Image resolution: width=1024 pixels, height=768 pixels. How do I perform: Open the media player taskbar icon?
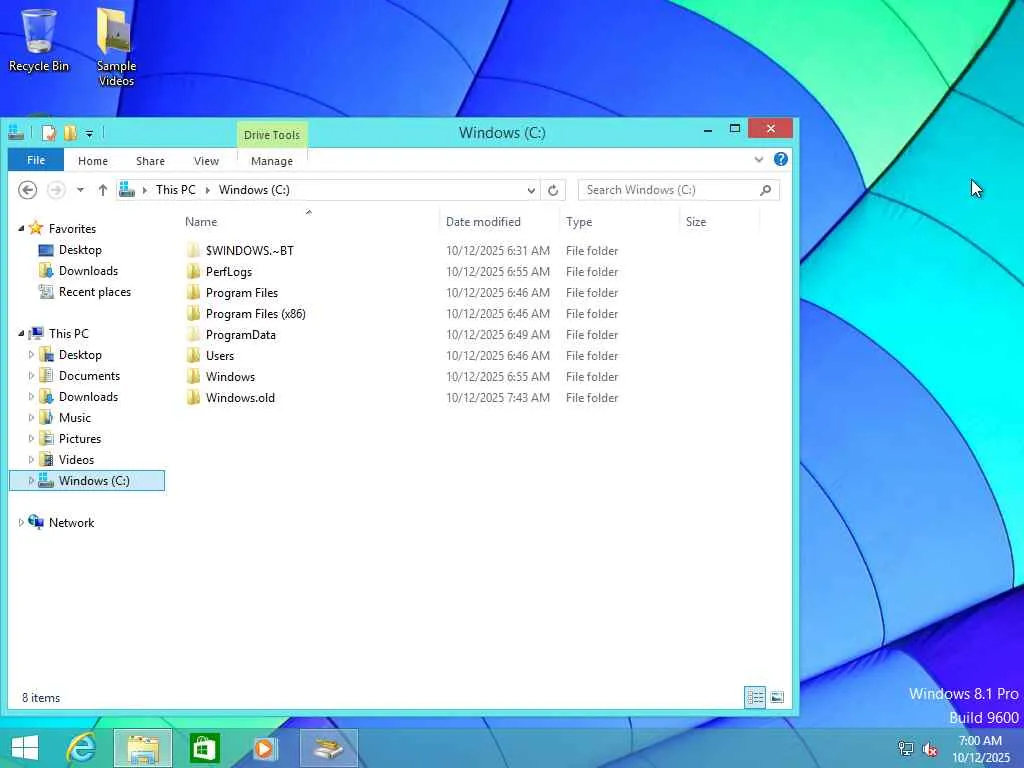coord(265,748)
